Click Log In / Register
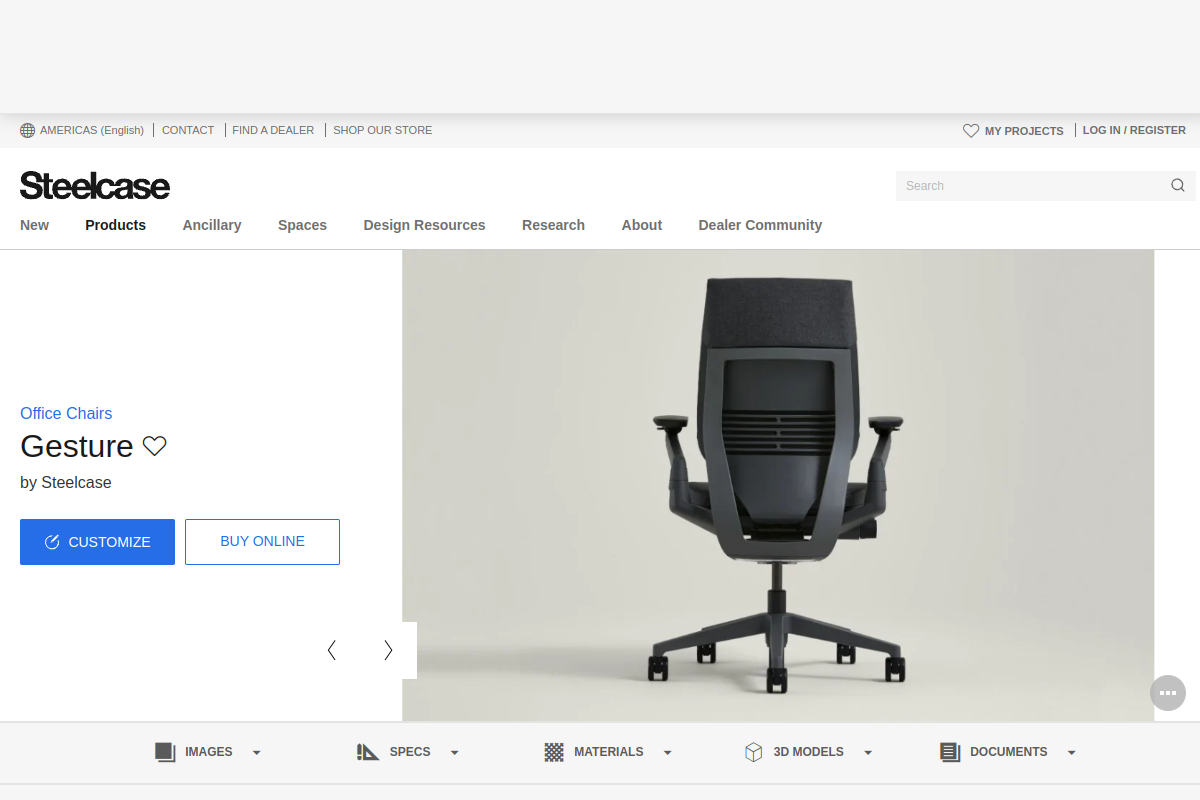The height and width of the screenshot is (800, 1200). (1134, 130)
